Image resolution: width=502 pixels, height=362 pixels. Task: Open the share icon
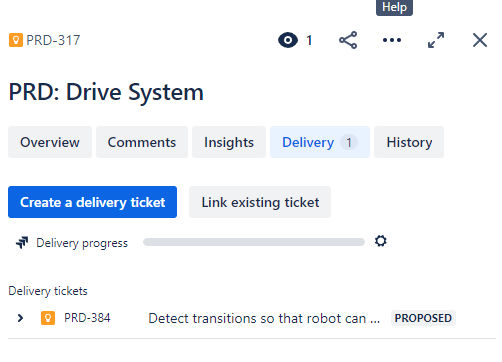(x=348, y=40)
